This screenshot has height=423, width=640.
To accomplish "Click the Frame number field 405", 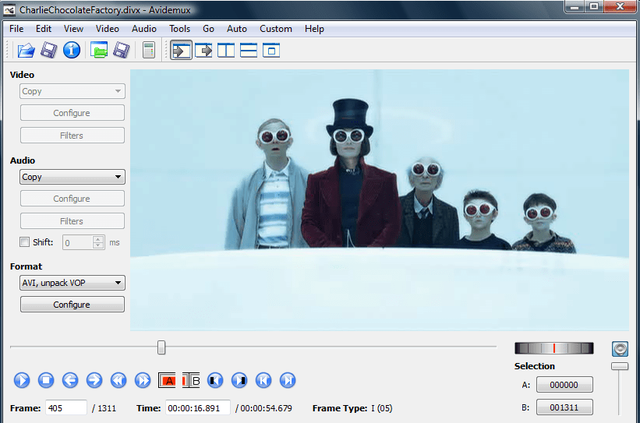I will click(66, 408).
